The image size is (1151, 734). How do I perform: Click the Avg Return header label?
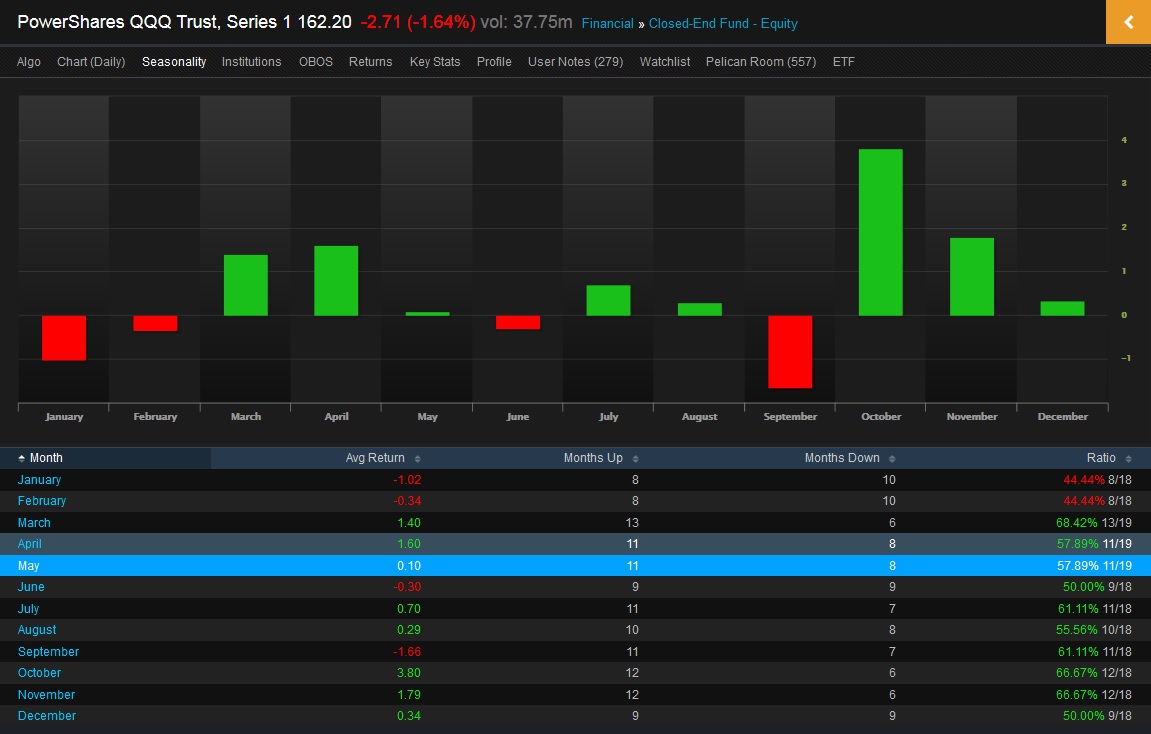375,458
